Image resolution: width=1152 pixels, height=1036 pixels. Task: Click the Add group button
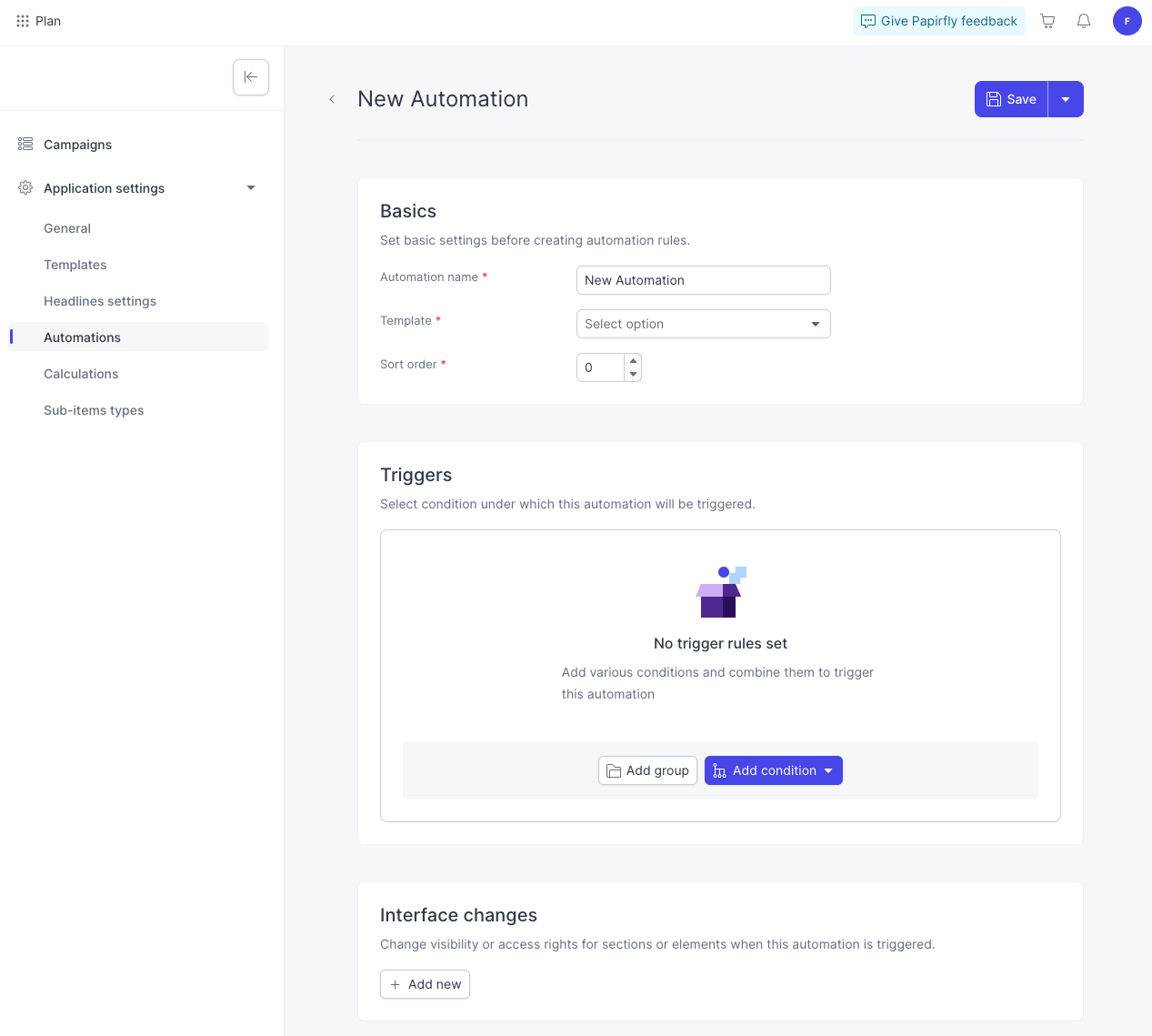click(647, 770)
